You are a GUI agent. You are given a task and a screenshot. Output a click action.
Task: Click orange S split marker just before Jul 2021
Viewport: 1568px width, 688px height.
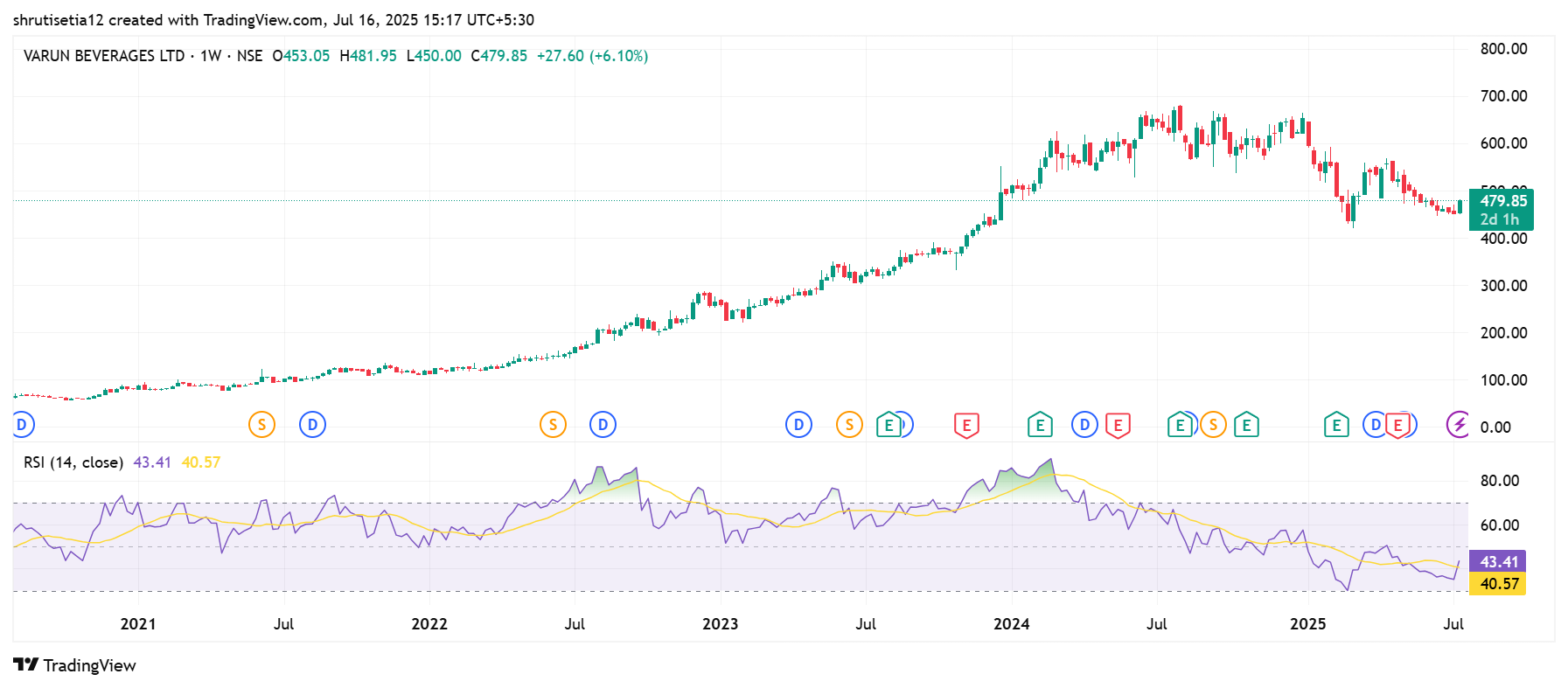click(x=261, y=425)
